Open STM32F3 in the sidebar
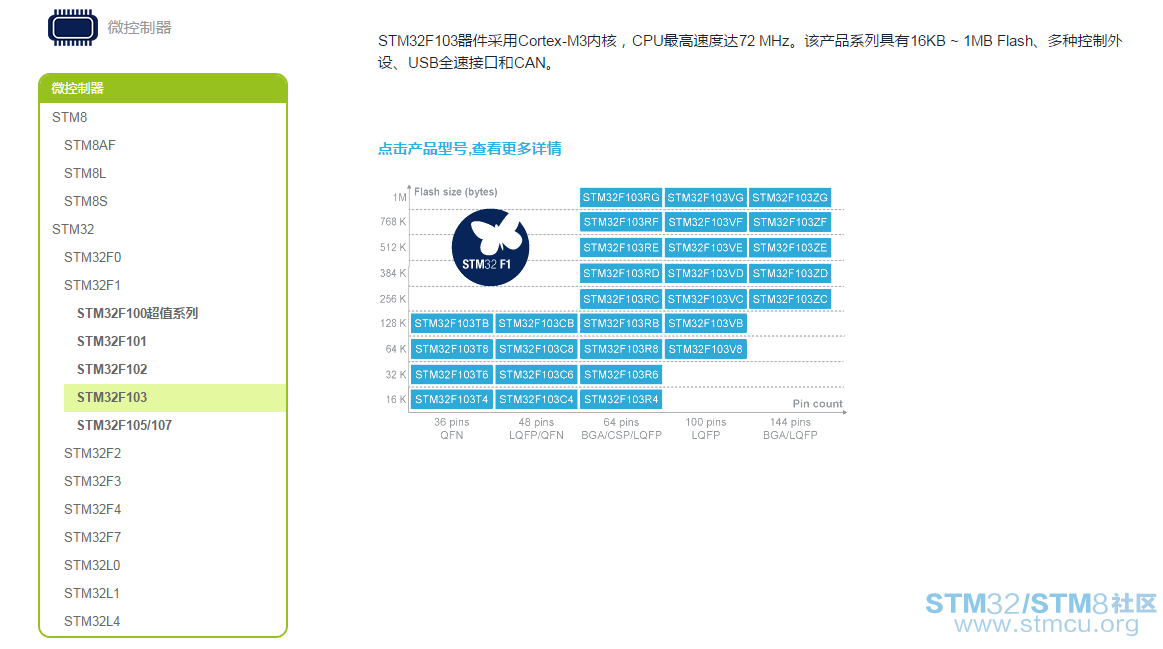This screenshot has width=1163, height=649. coord(93,481)
